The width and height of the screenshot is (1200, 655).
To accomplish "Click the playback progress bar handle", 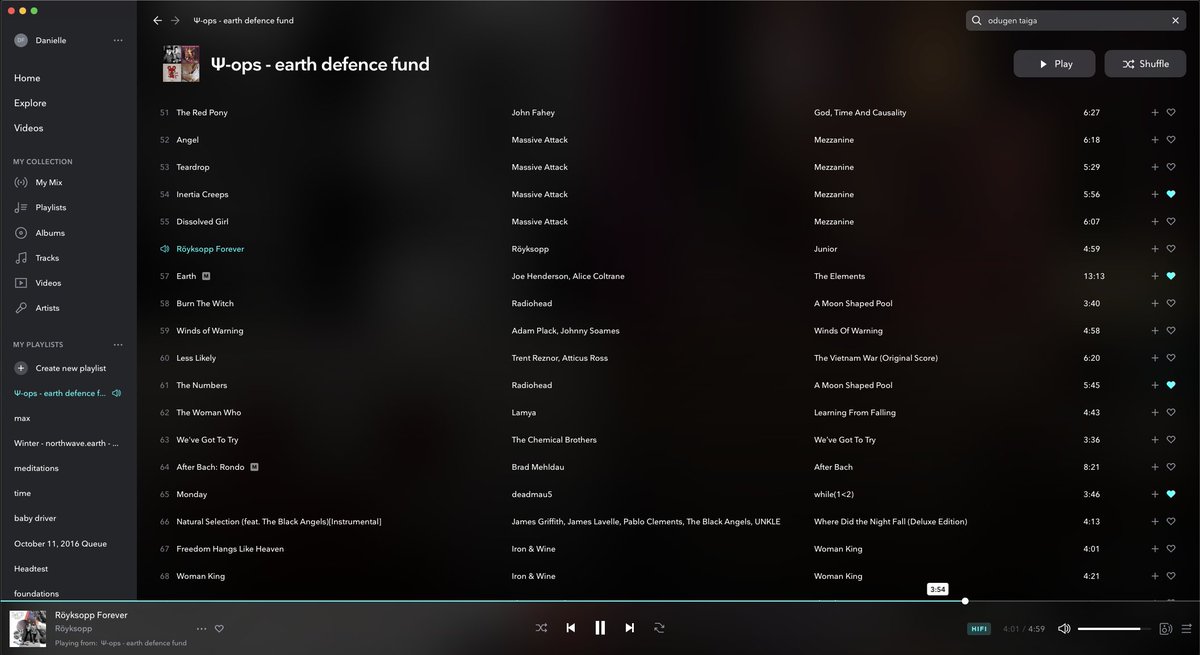I will [965, 601].
